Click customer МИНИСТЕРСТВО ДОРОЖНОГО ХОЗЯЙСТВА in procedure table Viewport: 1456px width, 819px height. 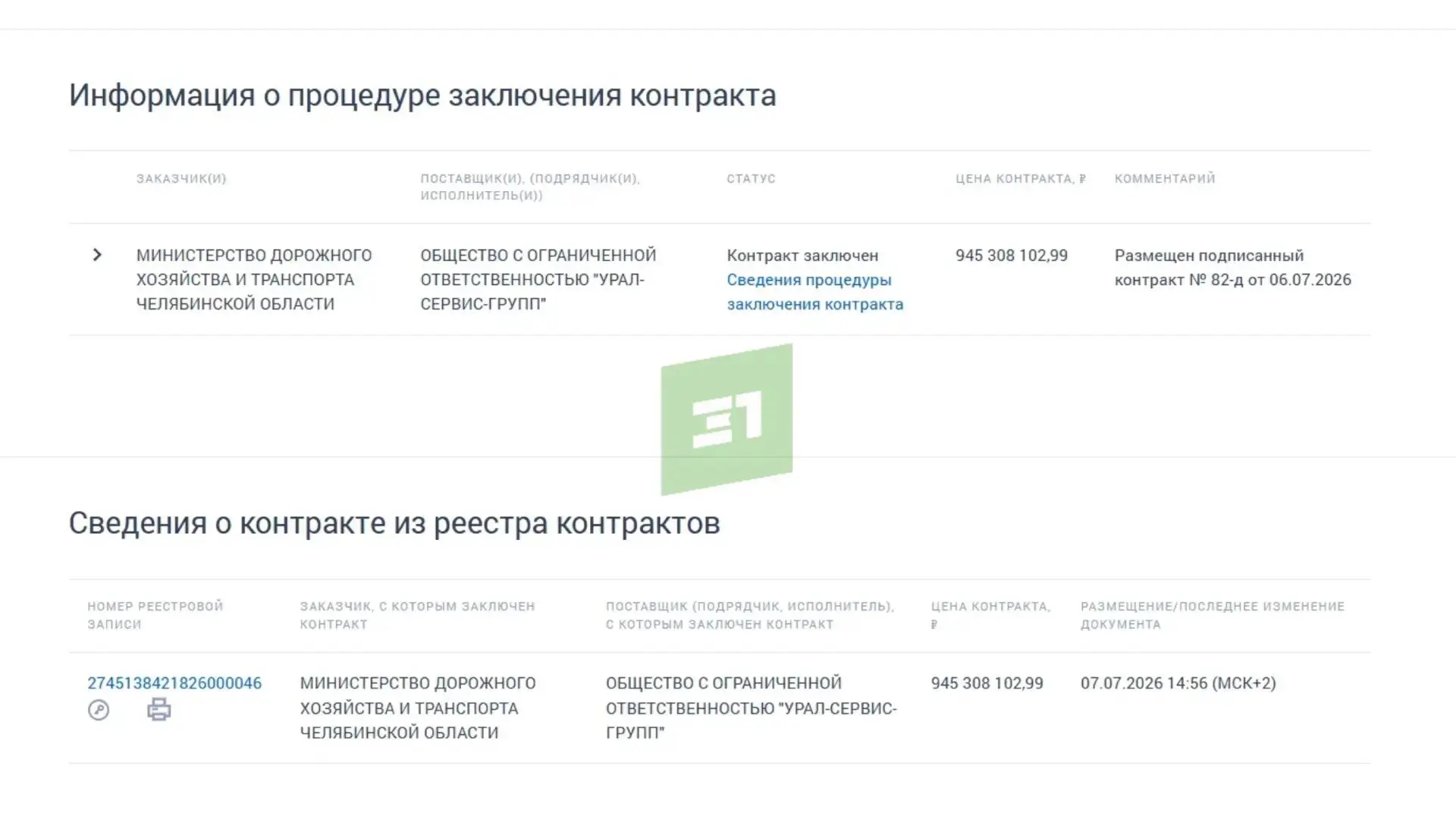pyautogui.click(x=254, y=280)
